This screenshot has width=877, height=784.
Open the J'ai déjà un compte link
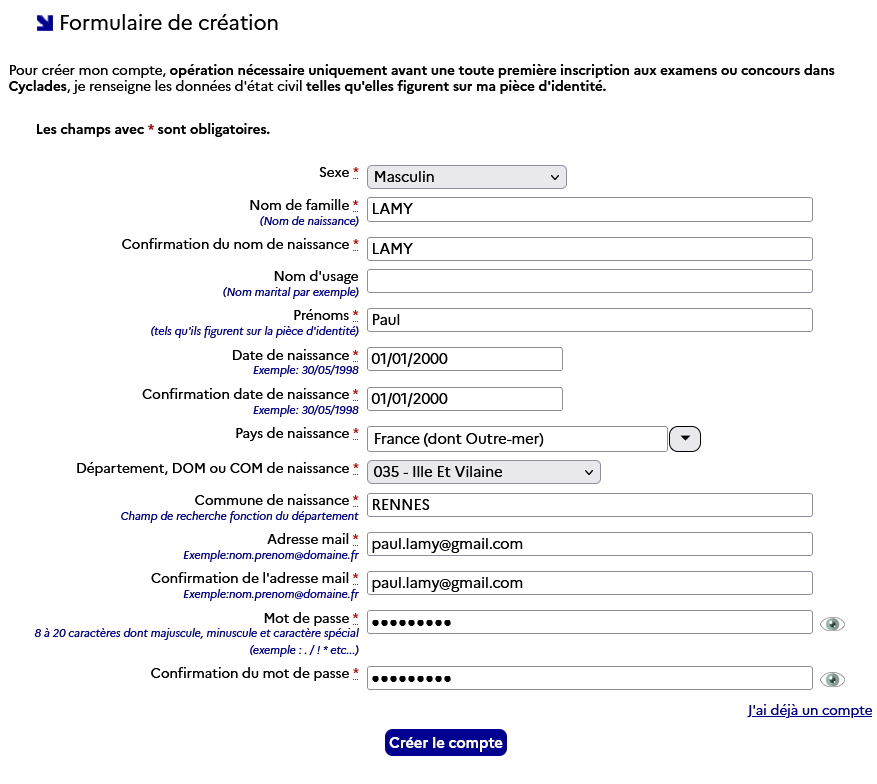pyautogui.click(x=809, y=710)
